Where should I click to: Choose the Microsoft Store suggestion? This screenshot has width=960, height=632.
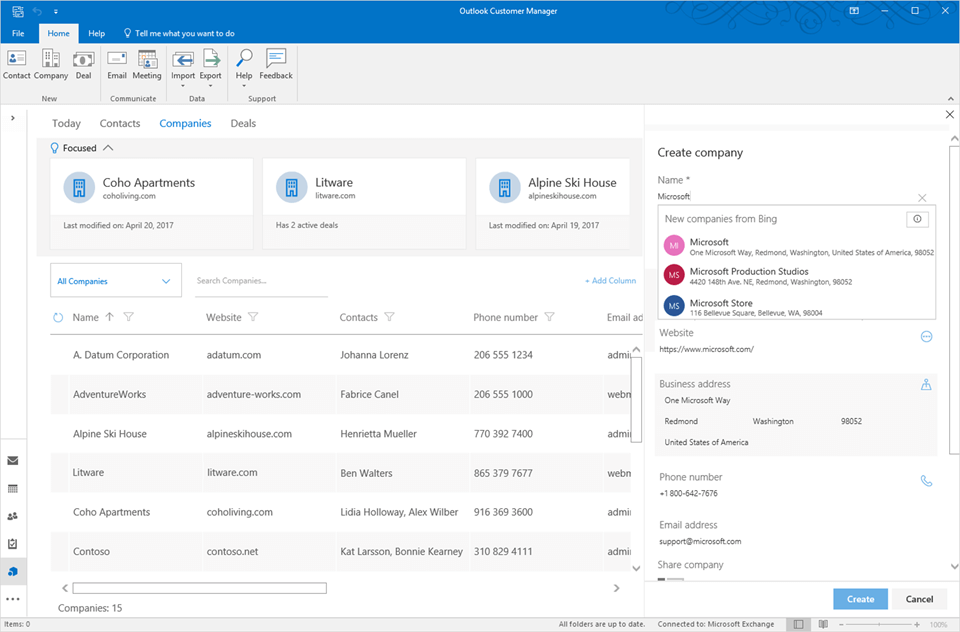point(797,306)
